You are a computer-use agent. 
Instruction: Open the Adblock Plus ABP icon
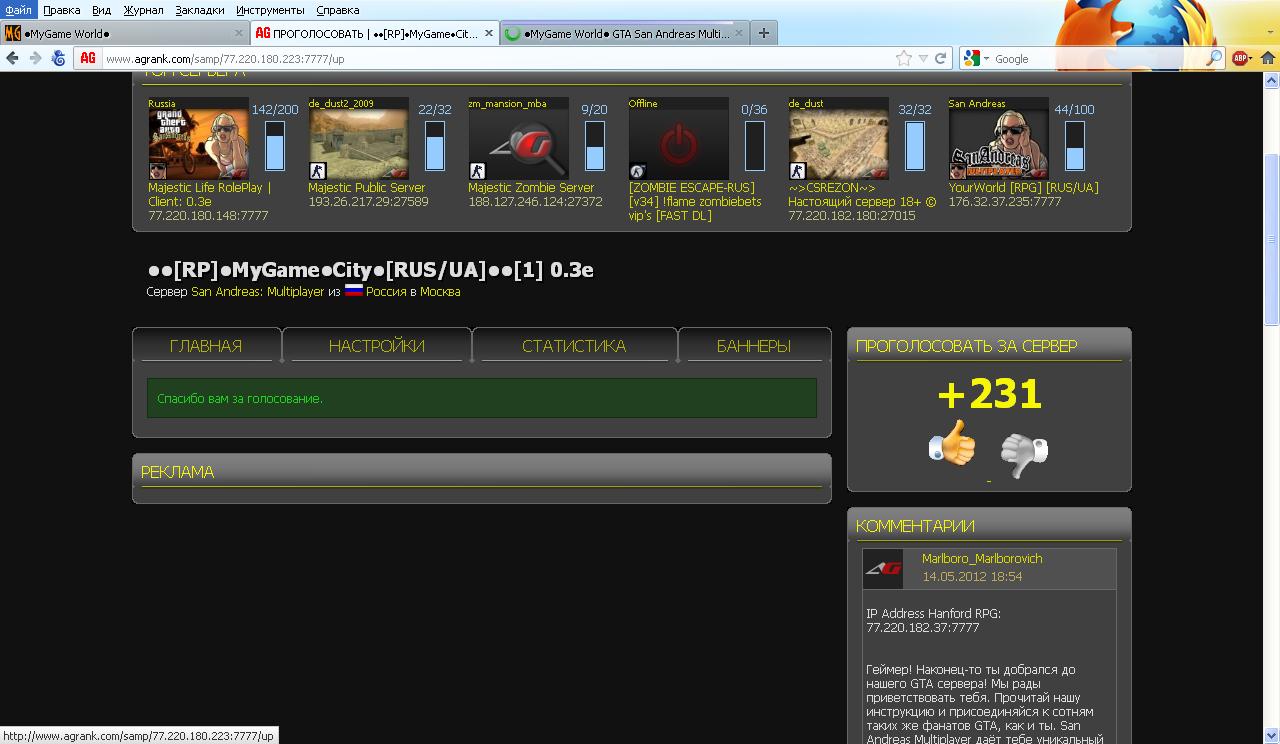(x=1240, y=58)
